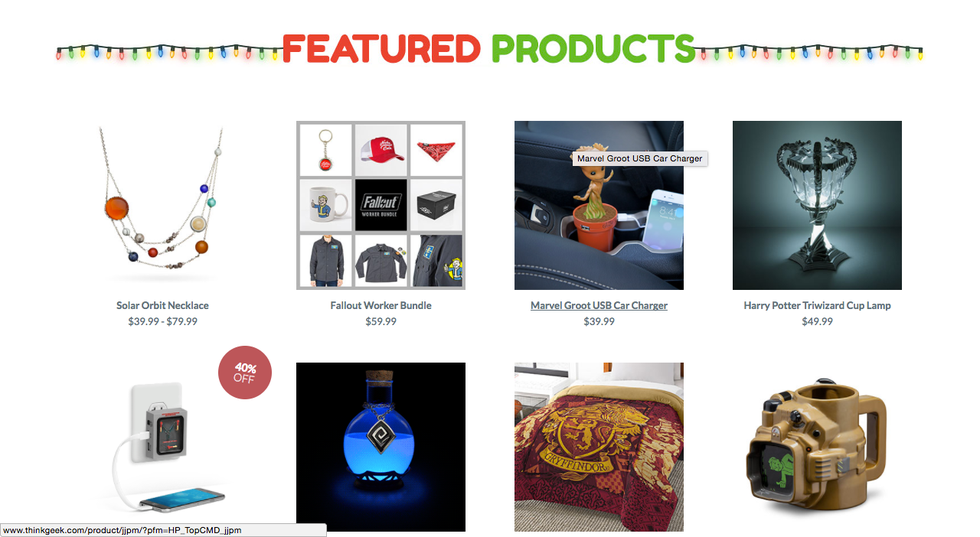
Task: Click the red trucker cap tile in bundle
Action: (381, 149)
